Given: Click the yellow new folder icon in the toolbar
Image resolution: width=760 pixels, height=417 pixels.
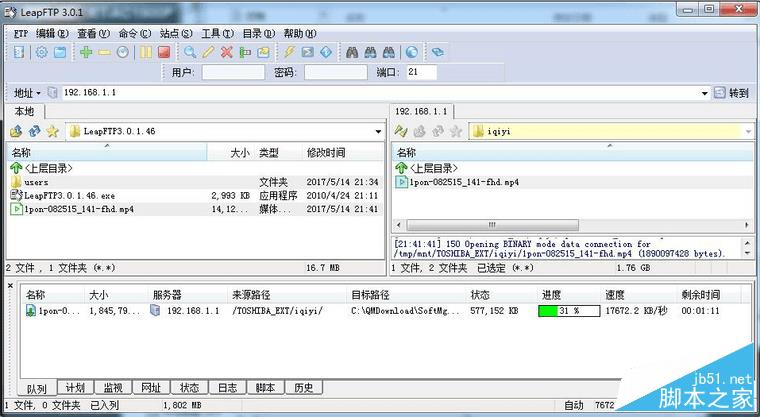Looking at the screenshot, I should [263, 52].
